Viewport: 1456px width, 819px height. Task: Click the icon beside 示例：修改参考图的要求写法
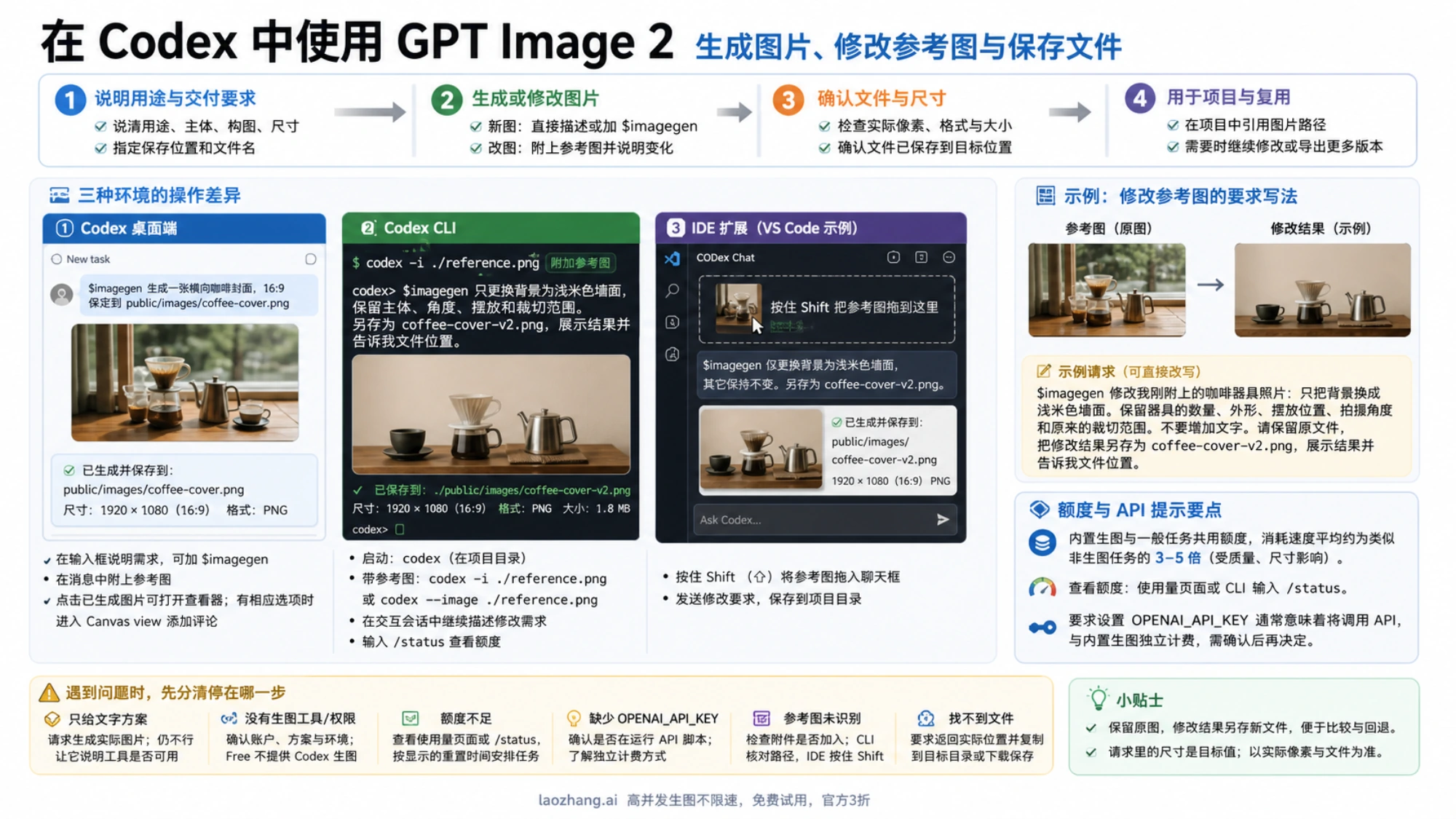[x=1045, y=195]
